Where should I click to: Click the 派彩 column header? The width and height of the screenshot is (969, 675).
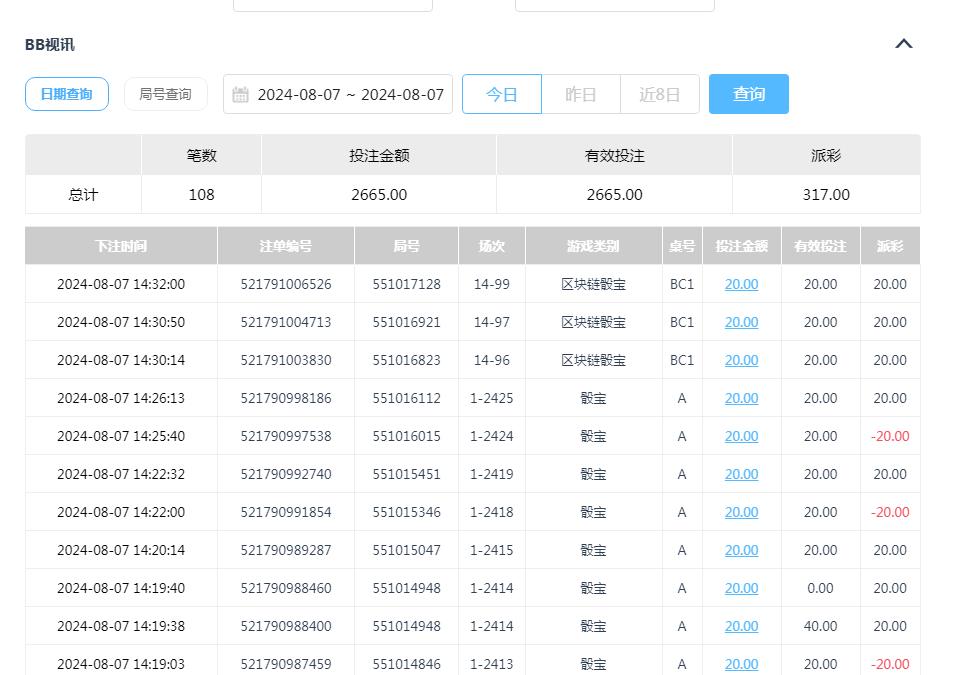(x=890, y=245)
